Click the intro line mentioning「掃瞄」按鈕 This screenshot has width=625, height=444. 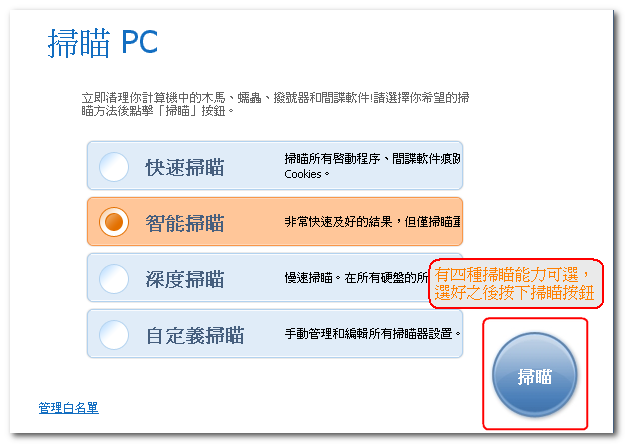(157, 110)
